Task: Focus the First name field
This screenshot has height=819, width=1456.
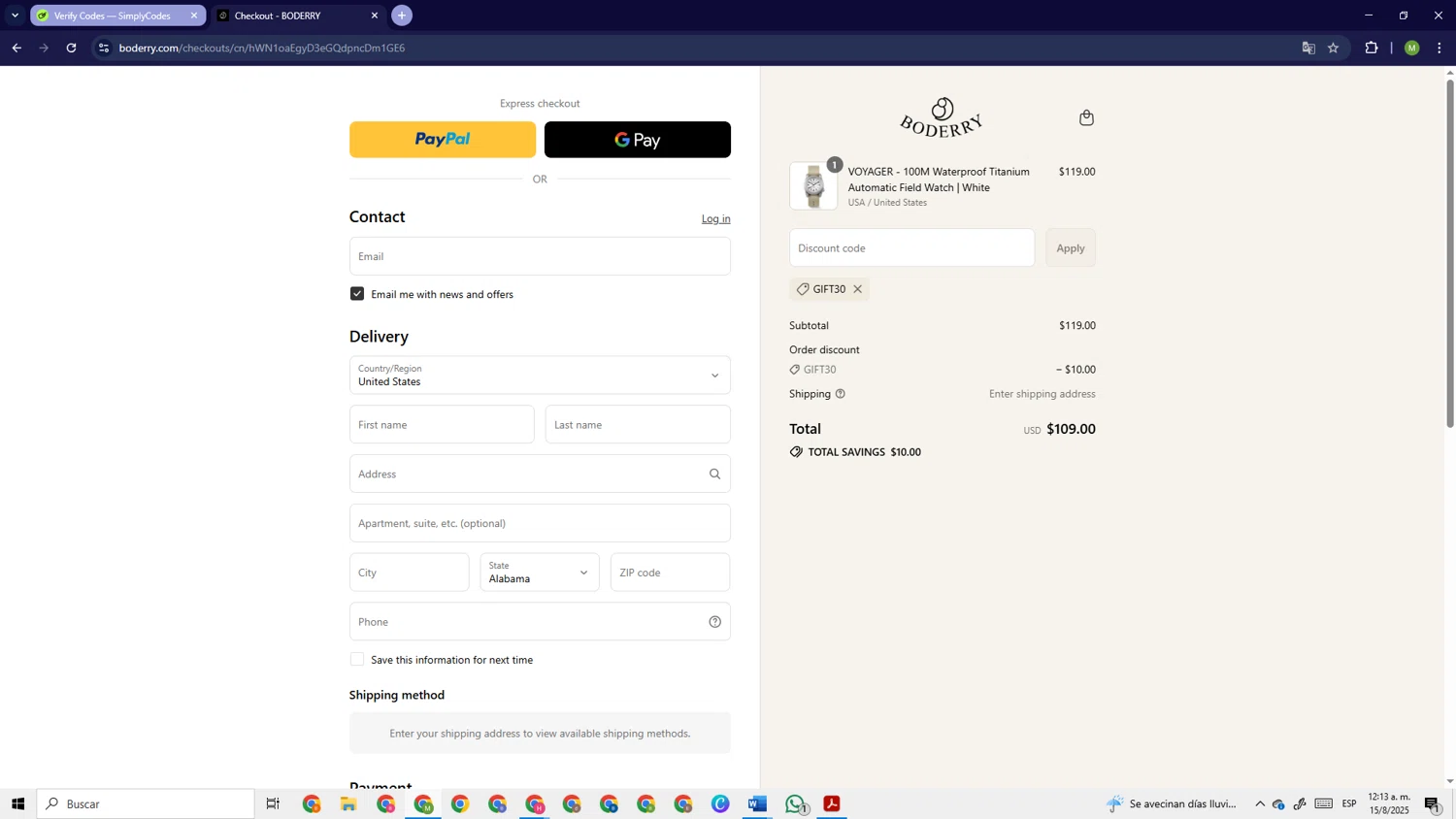Action: [x=442, y=425]
